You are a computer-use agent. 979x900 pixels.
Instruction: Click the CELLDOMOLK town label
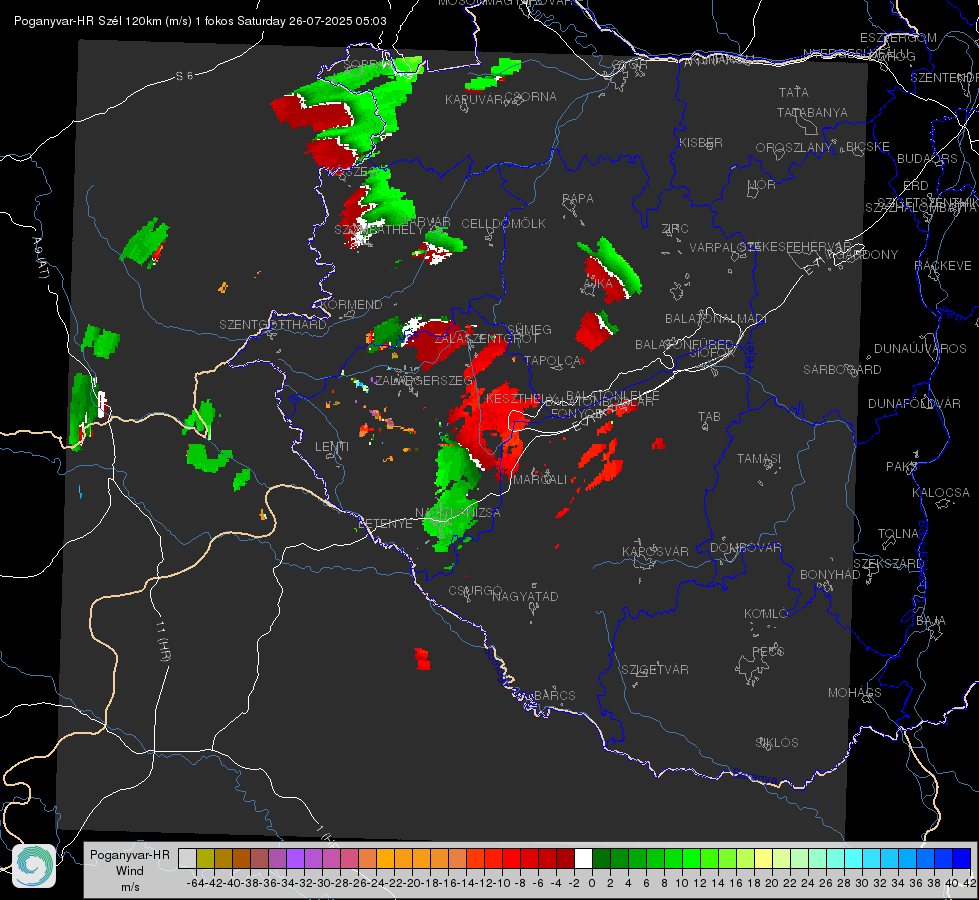click(x=503, y=223)
